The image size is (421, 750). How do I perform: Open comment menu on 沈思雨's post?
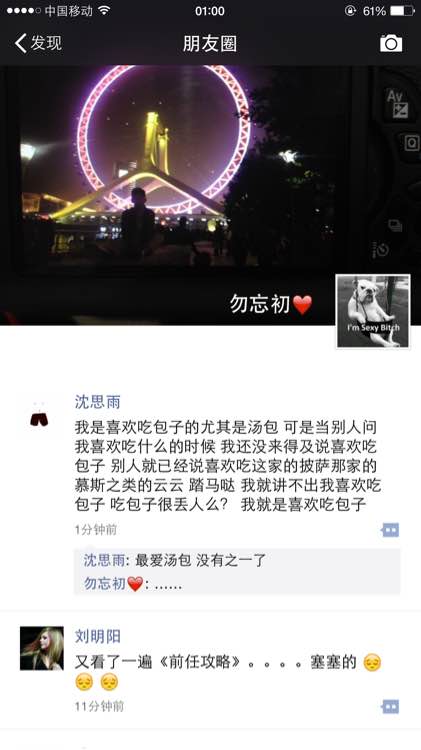(390, 530)
